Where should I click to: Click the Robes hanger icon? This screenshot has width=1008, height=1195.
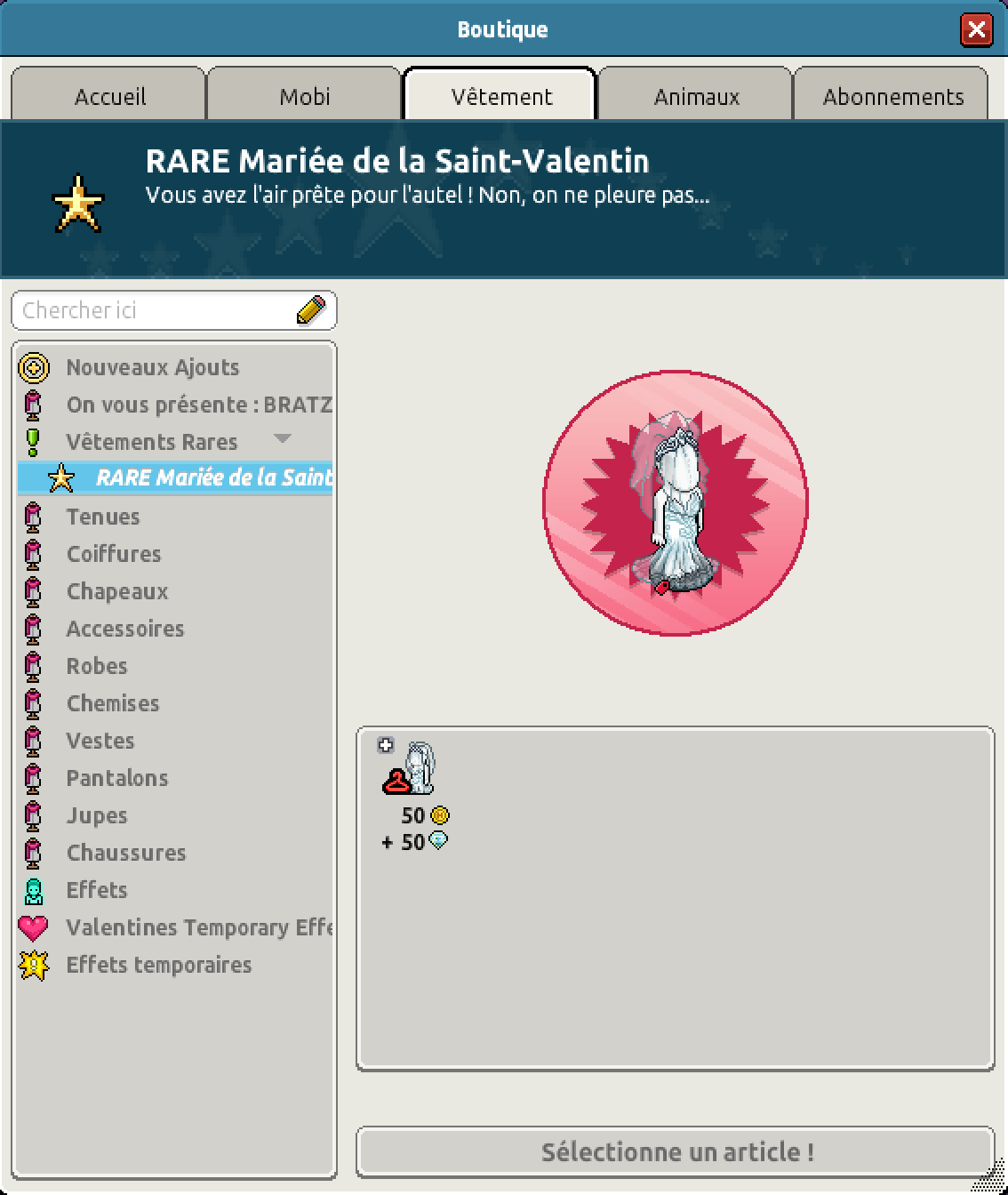(33, 666)
